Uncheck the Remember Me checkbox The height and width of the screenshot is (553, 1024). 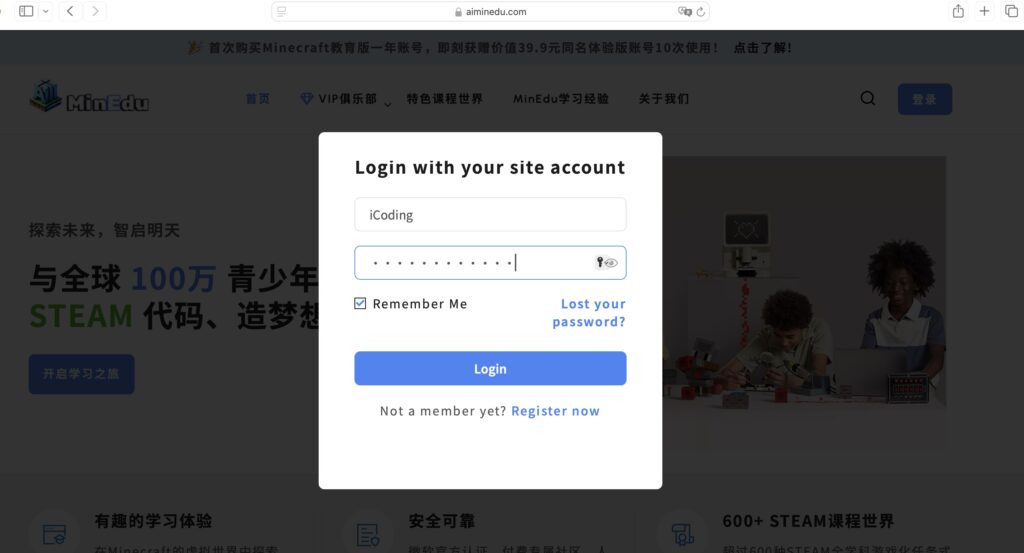tap(360, 304)
